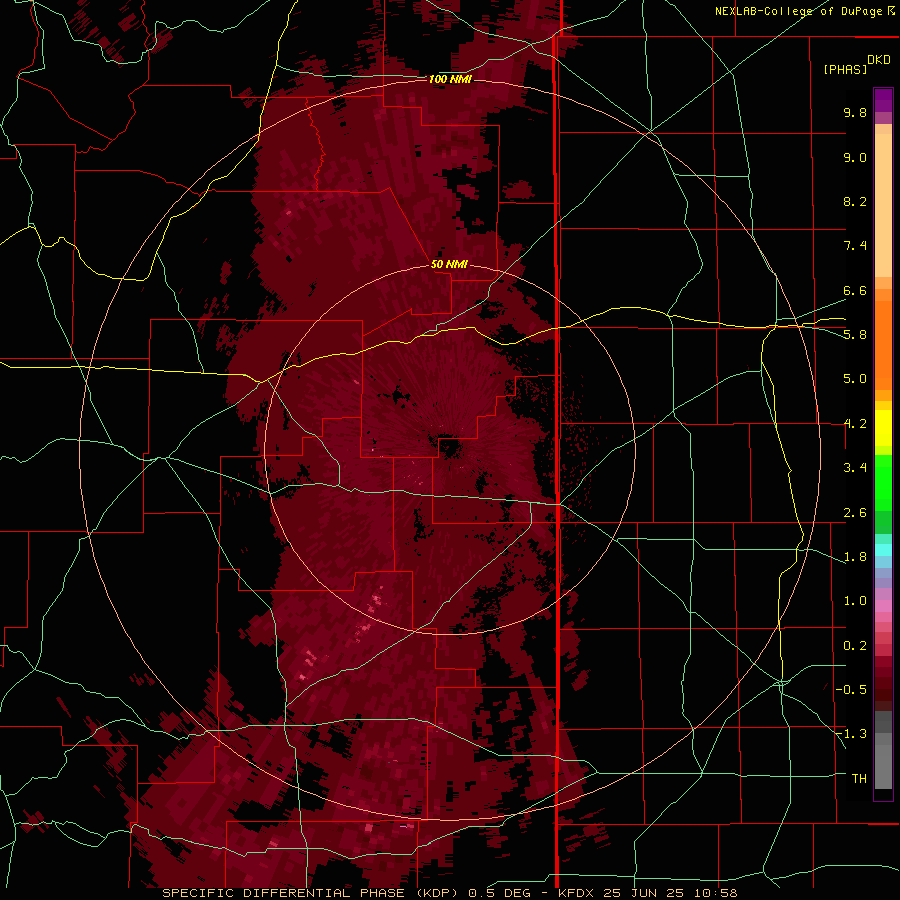Select the 0.2 legend value
This screenshot has width=900, height=900.
point(855,646)
